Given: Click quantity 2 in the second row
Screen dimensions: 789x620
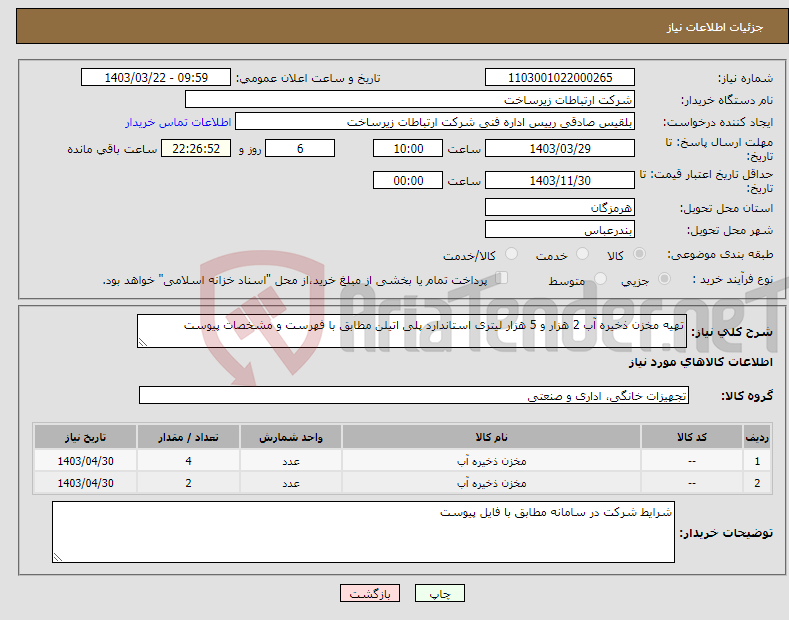Looking at the screenshot, I should click(188, 483).
